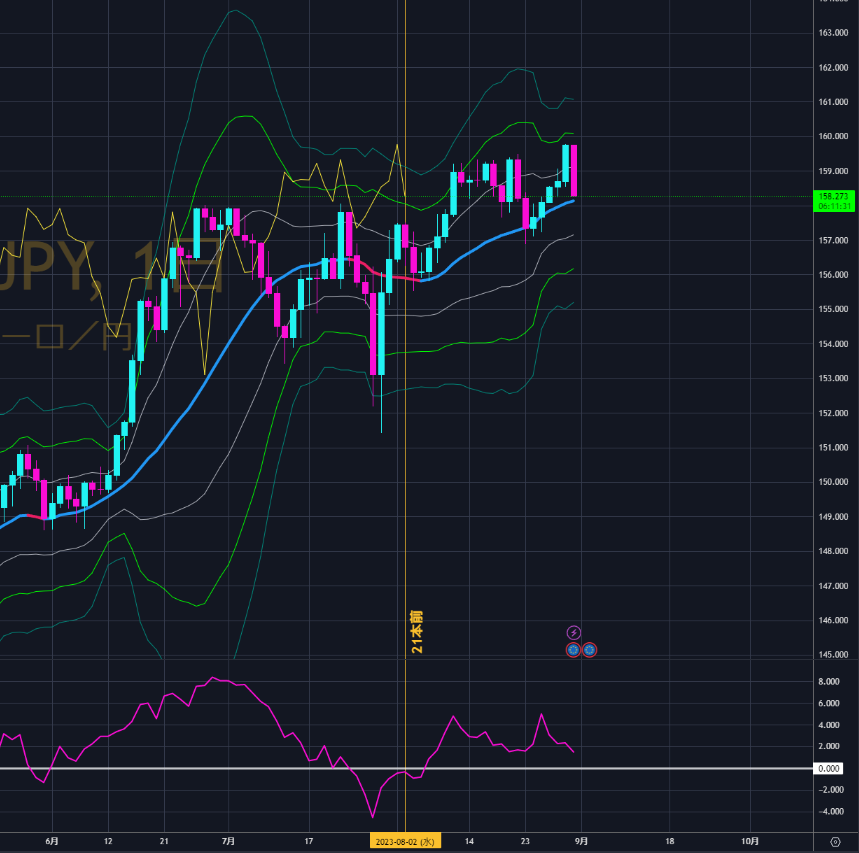This screenshot has width=859, height=853.
Task: Click the 147.000 price axis label
Action: [x=833, y=586]
